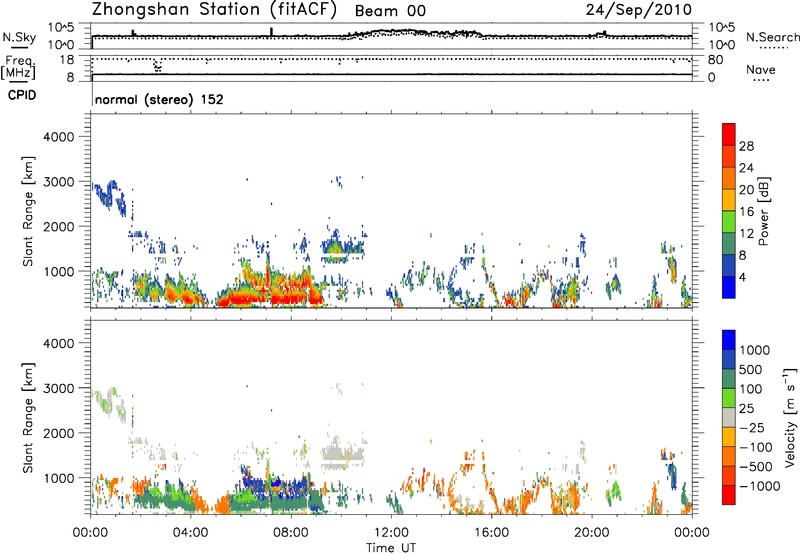Click the '18' tick on frequency axis
Image resolution: width=800 pixels, height=554 pixels.
[67, 60]
